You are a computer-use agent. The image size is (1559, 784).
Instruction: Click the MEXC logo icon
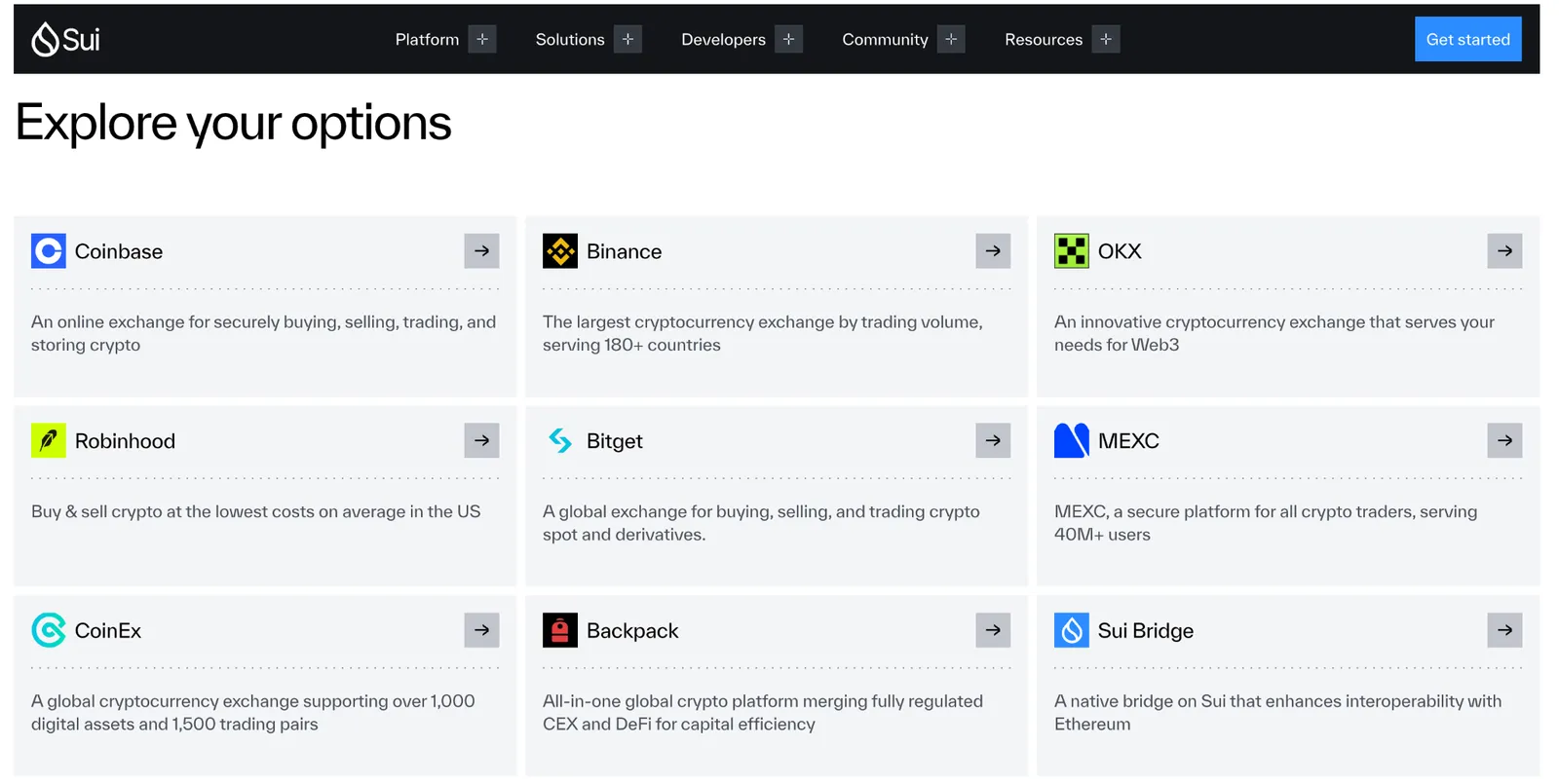(x=1072, y=441)
